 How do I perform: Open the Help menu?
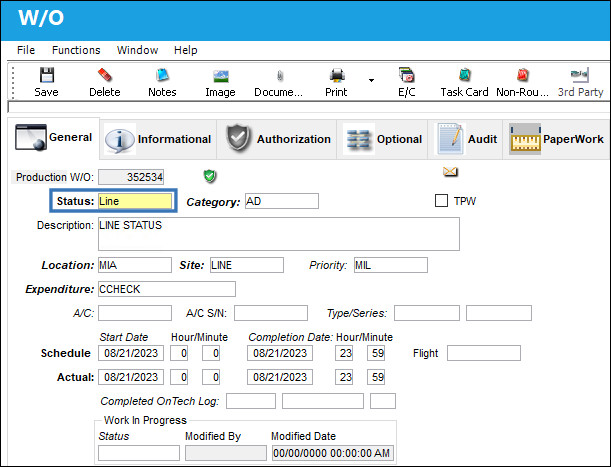(x=185, y=50)
